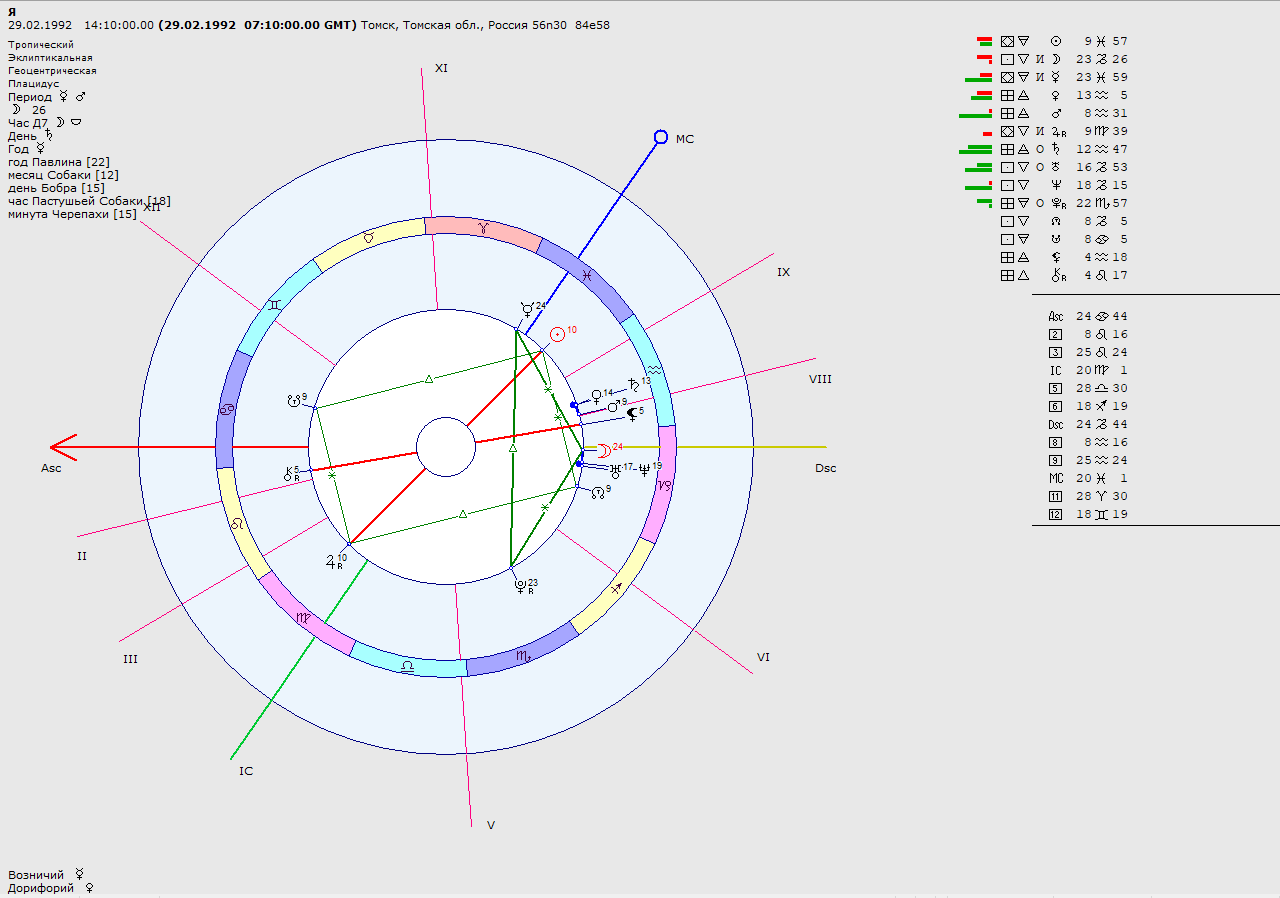
Task: Click retrograde Jupiter glyph in the chart wheel
Action: (x=333, y=561)
